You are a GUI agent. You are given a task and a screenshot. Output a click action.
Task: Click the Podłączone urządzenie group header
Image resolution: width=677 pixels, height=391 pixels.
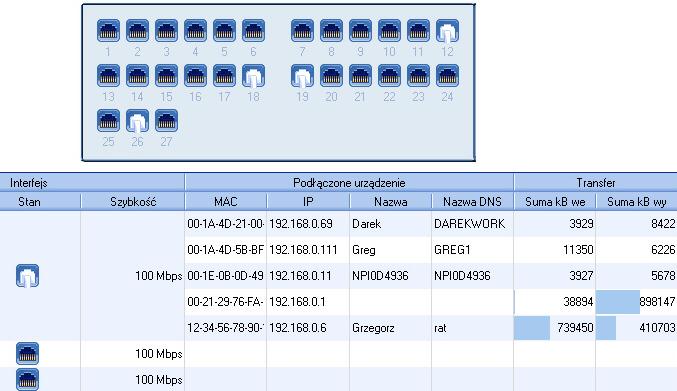(x=349, y=183)
